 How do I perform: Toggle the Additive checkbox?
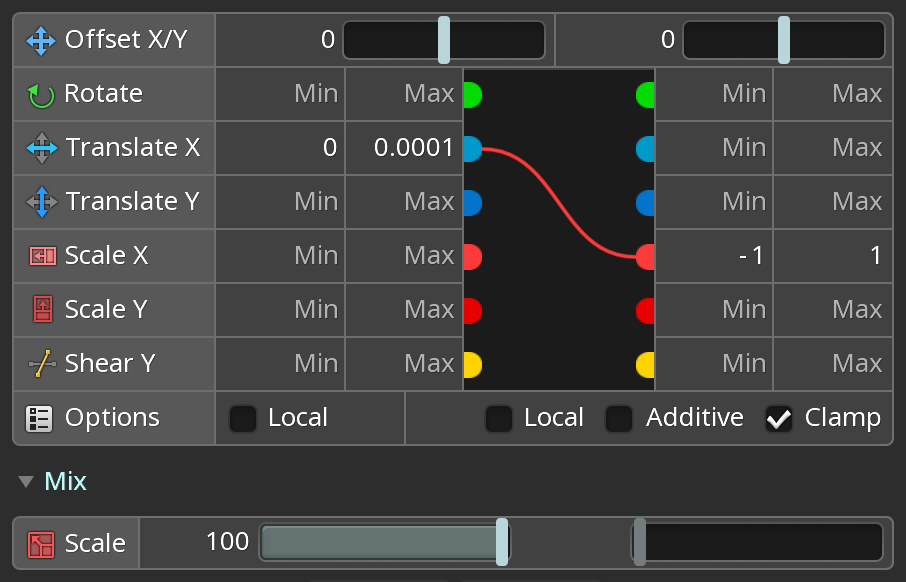(619, 418)
